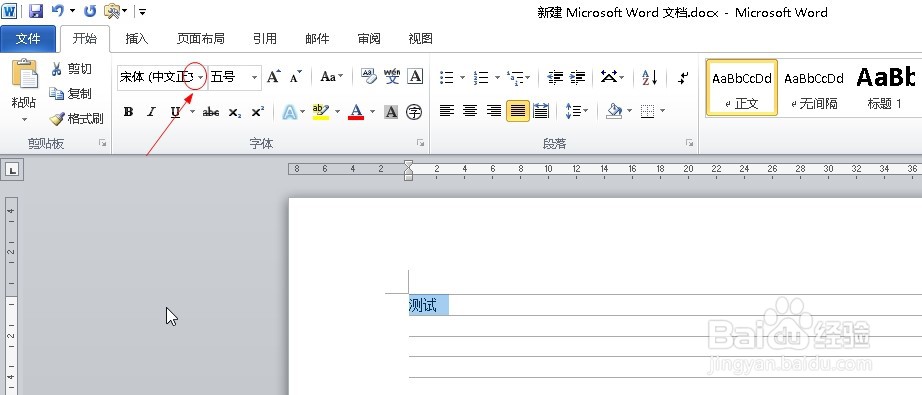The height and width of the screenshot is (395, 922).
Task: Click Format Painter (格式刷) button
Action: tap(76, 119)
